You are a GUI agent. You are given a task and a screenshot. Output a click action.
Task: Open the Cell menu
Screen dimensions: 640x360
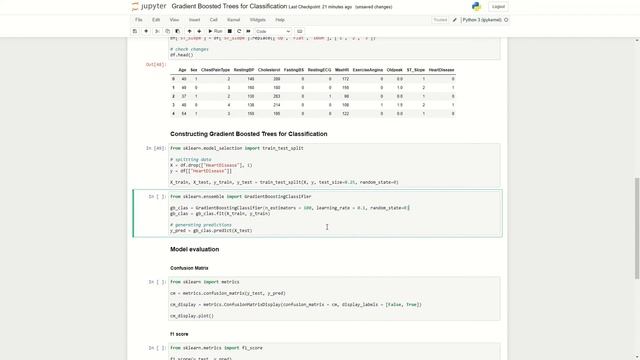click(x=213, y=20)
